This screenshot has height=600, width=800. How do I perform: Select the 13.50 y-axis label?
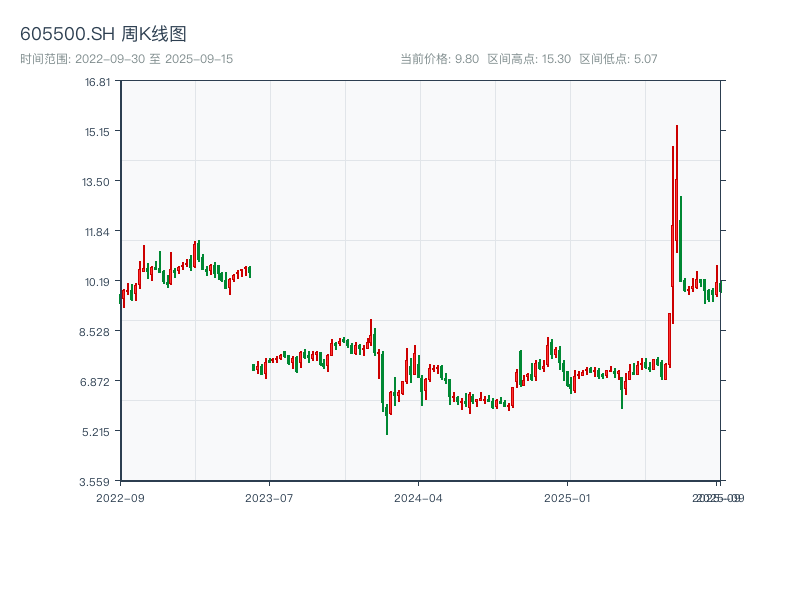tap(97, 181)
